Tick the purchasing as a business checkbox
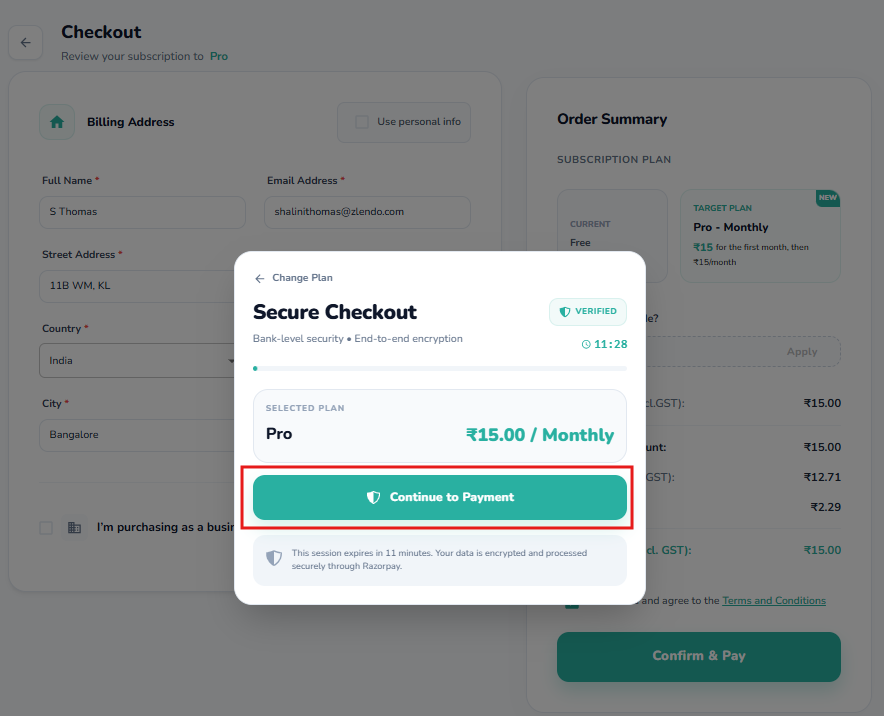The width and height of the screenshot is (884, 716). click(46, 527)
